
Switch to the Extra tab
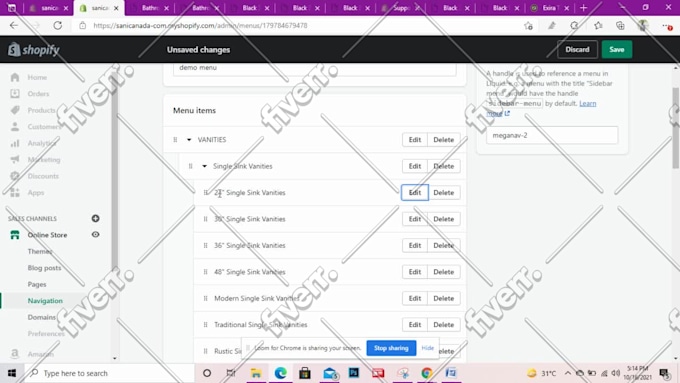(x=550, y=8)
